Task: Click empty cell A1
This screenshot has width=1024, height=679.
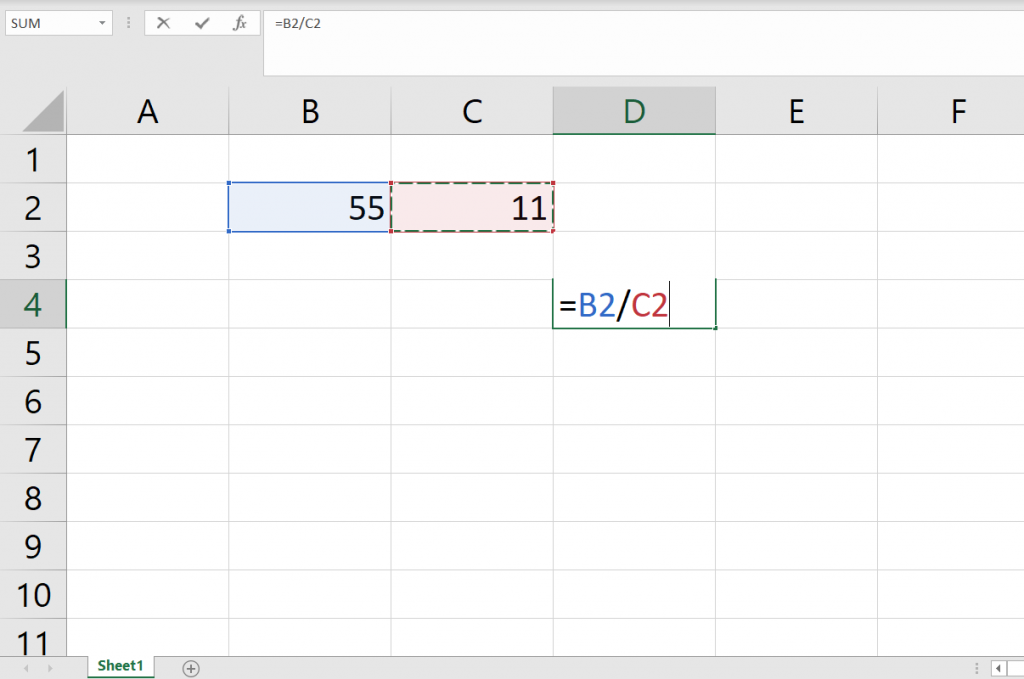Action: click(148, 159)
